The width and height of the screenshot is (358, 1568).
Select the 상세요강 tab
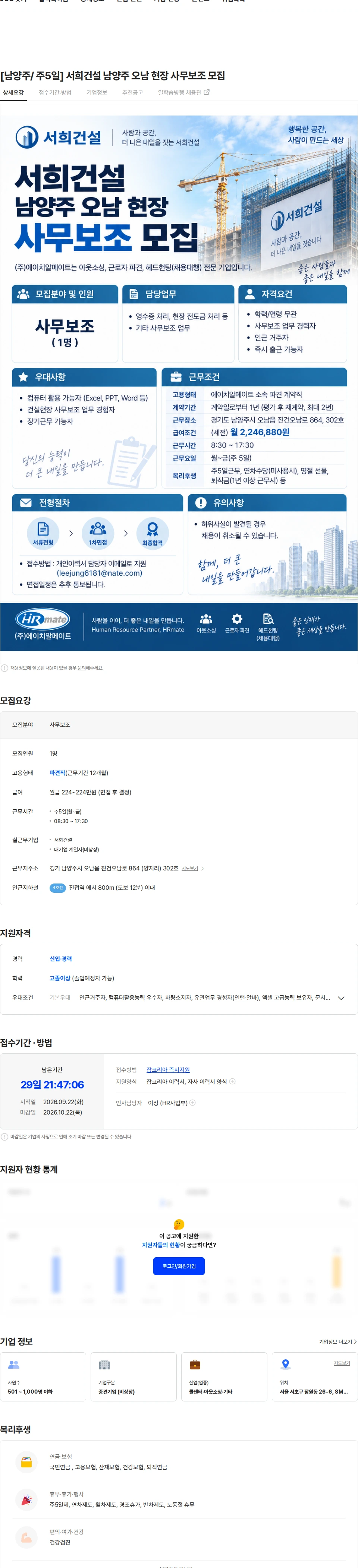coord(13,92)
